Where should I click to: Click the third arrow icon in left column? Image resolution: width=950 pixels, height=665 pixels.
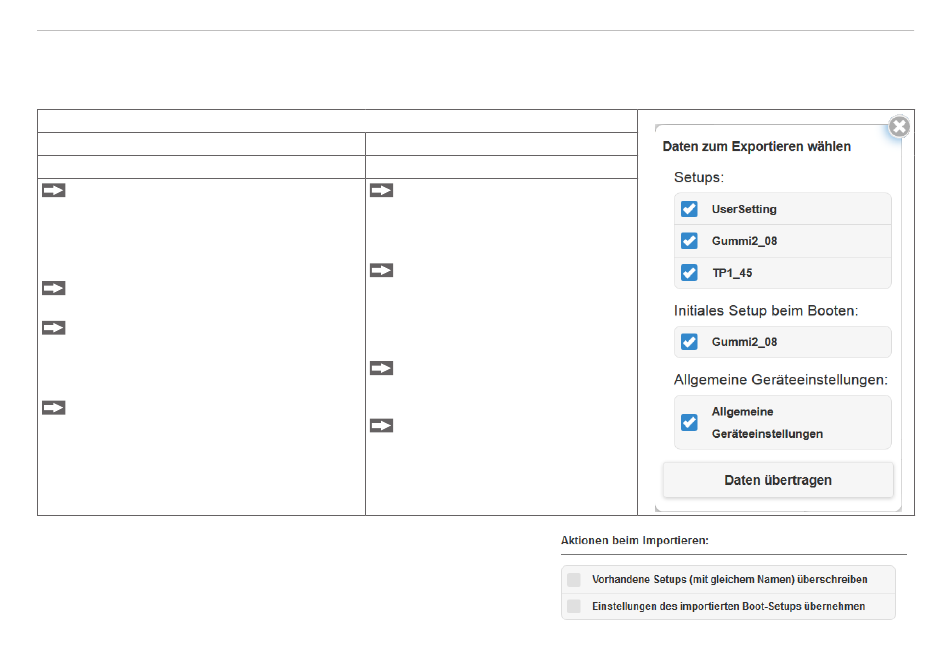tap(53, 328)
